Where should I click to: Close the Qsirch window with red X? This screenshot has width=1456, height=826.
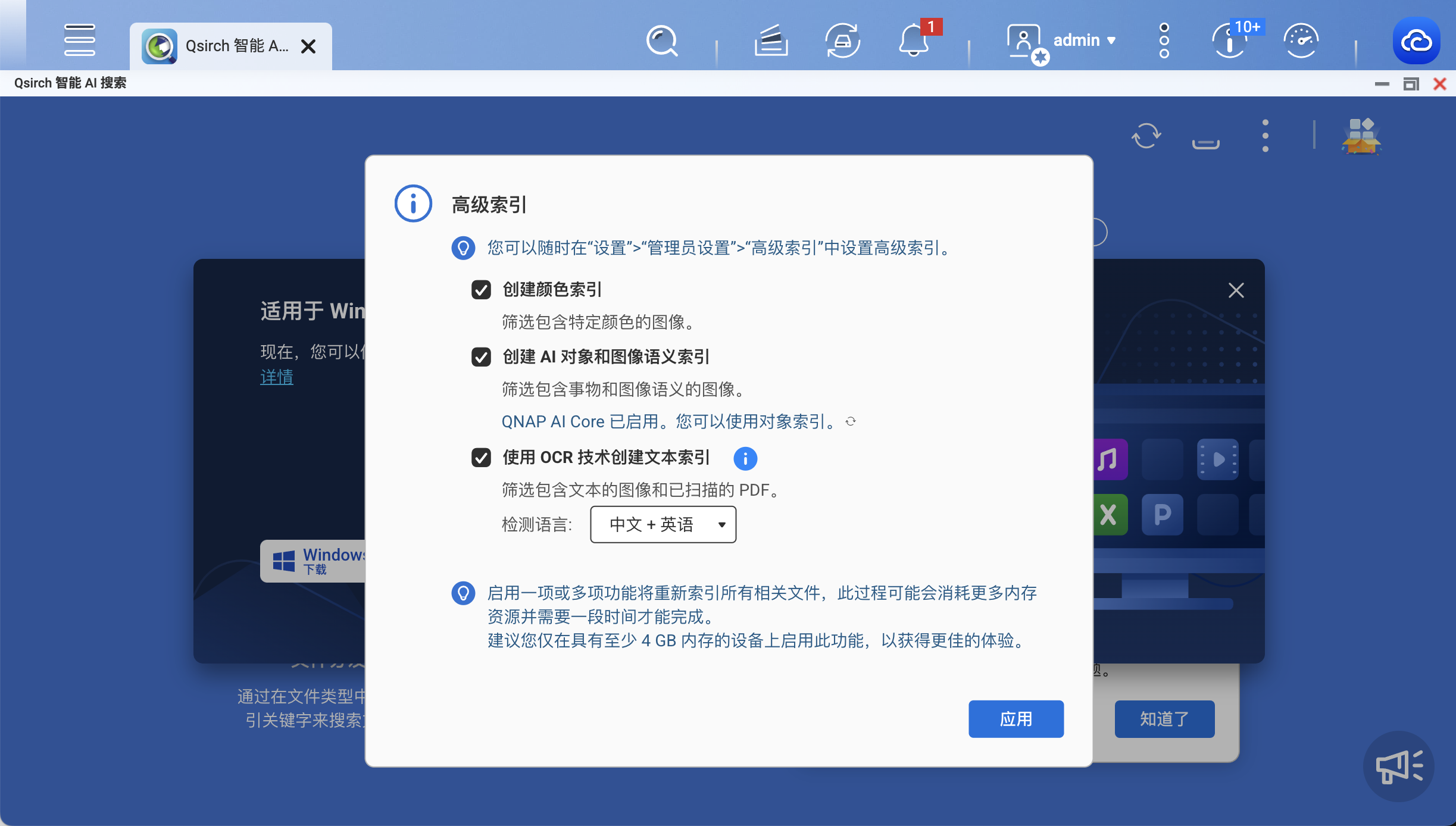point(1440,84)
